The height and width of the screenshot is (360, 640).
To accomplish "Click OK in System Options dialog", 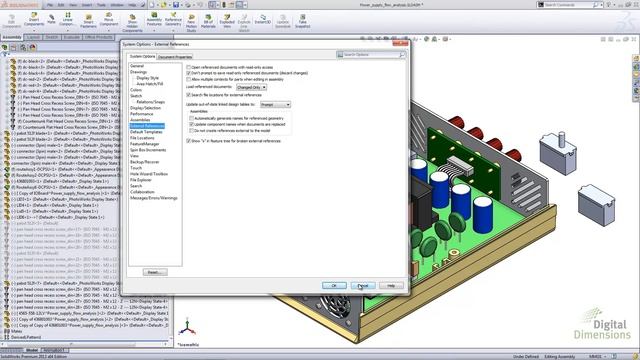I will [x=334, y=285].
